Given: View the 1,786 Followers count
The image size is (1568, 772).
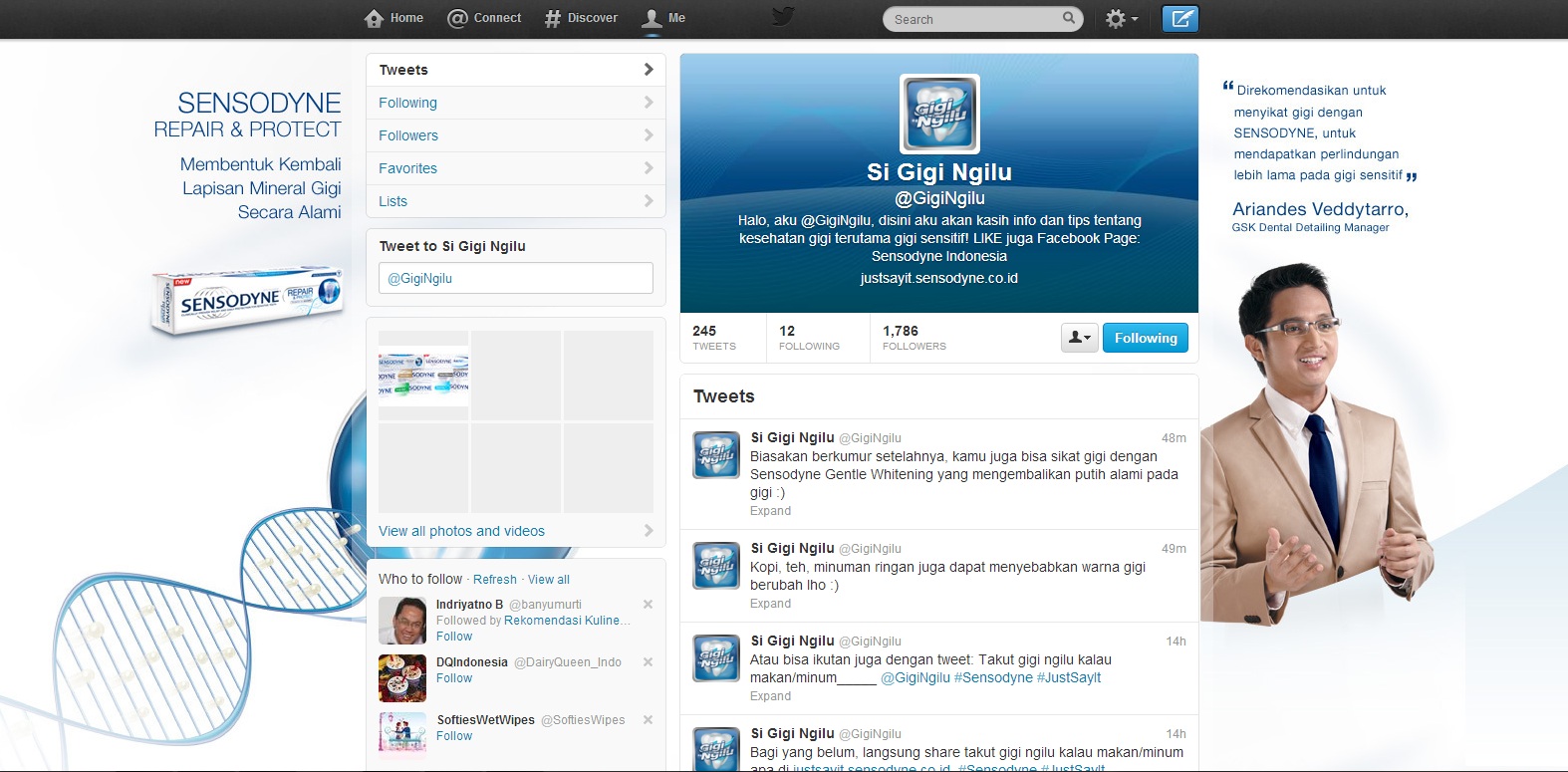Looking at the screenshot, I should pyautogui.click(x=915, y=338).
